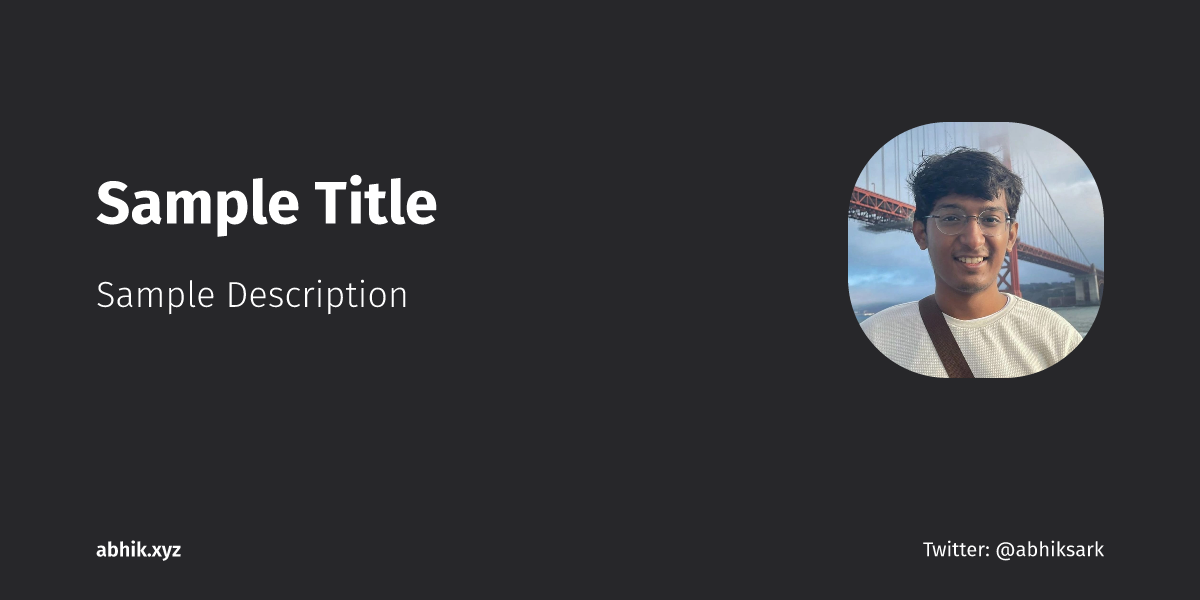This screenshot has width=1200, height=600.
Task: Click the concrete bridge pier in the photo
Action: pyautogui.click(x=1087, y=286)
